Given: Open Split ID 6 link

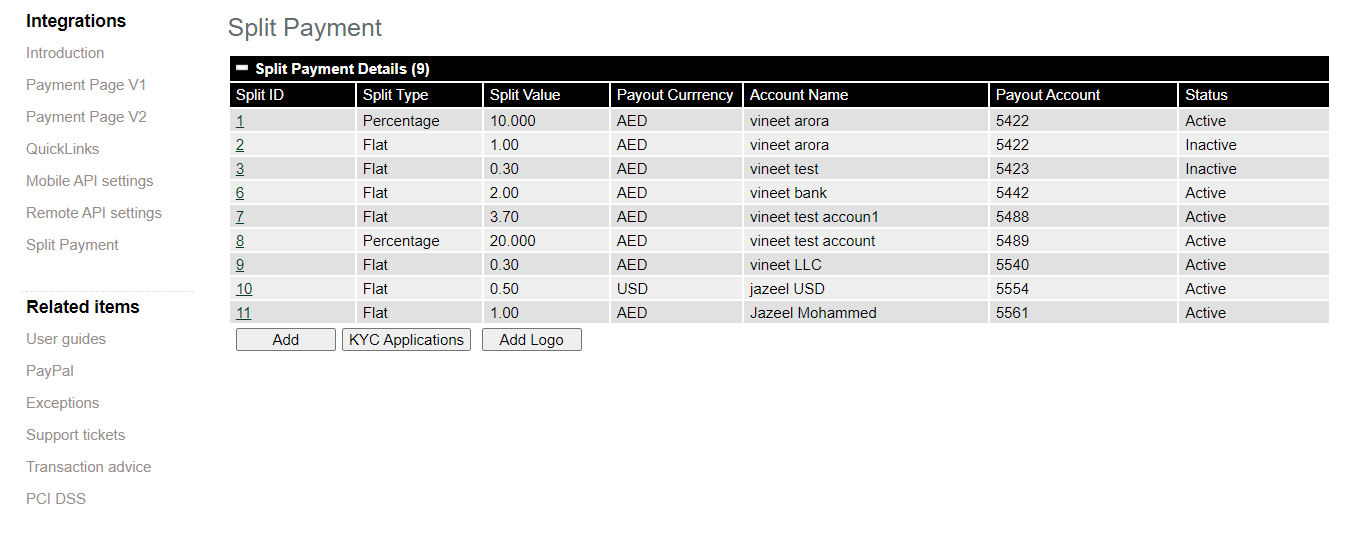Looking at the screenshot, I should (x=240, y=193).
